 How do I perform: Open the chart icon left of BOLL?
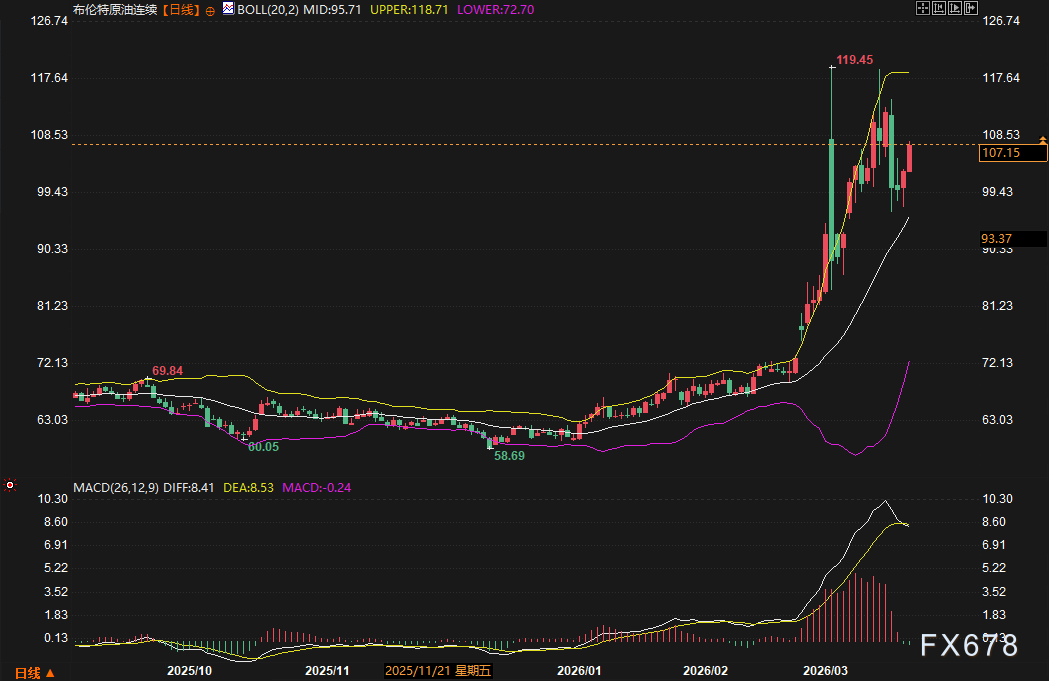click(x=228, y=9)
